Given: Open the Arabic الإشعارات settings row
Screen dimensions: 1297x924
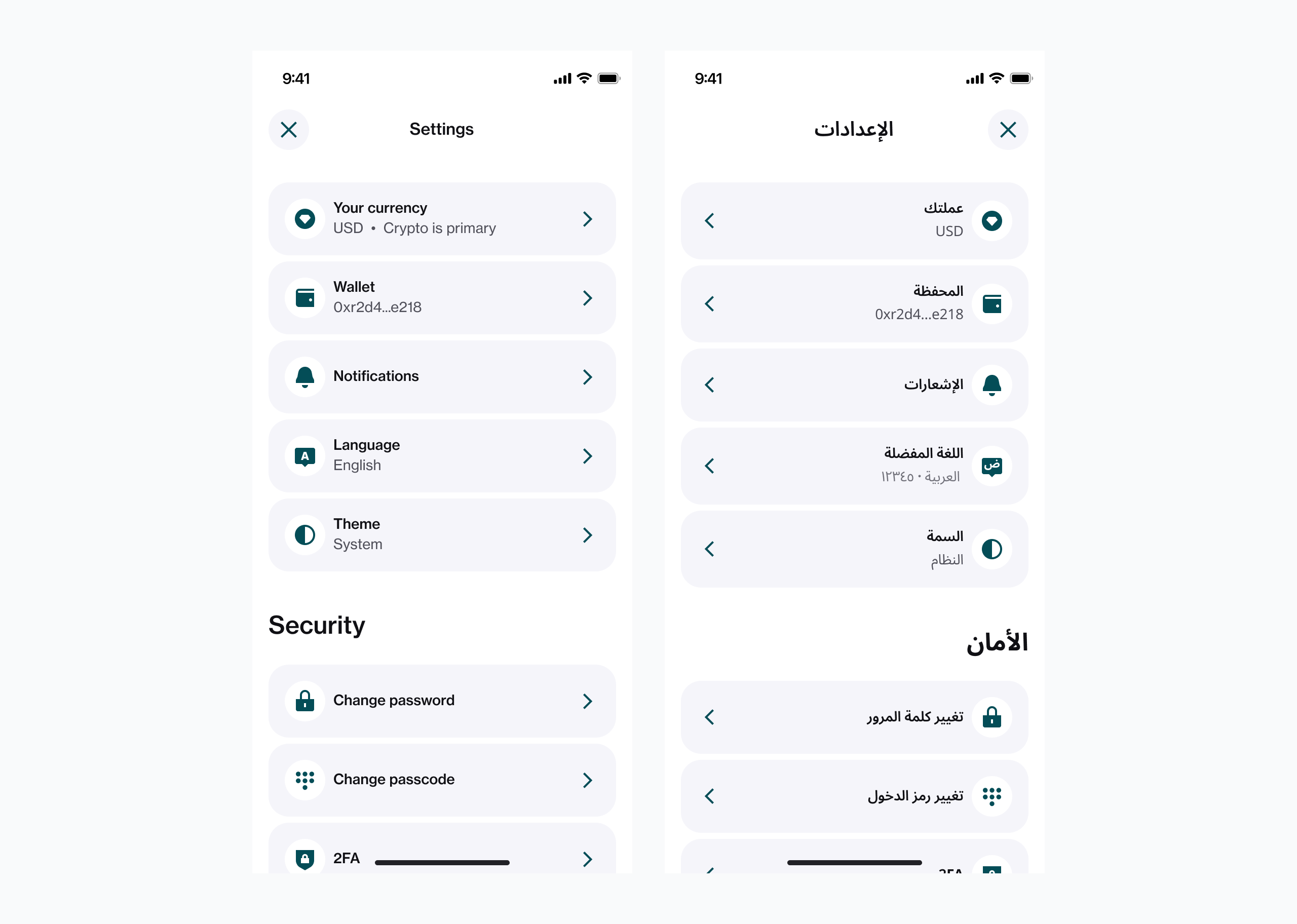Looking at the screenshot, I should coord(854,385).
